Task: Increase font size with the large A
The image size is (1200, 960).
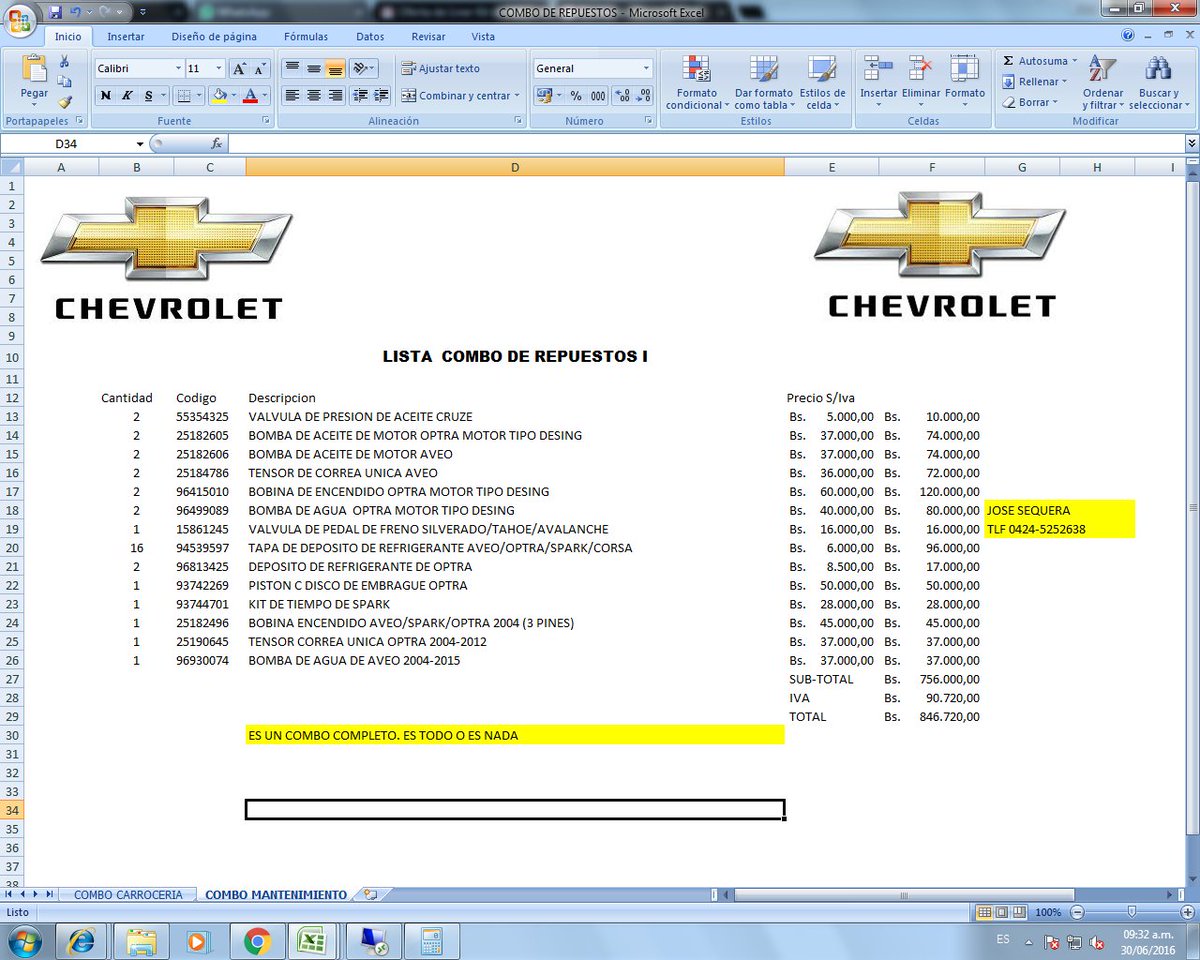Action: point(239,69)
